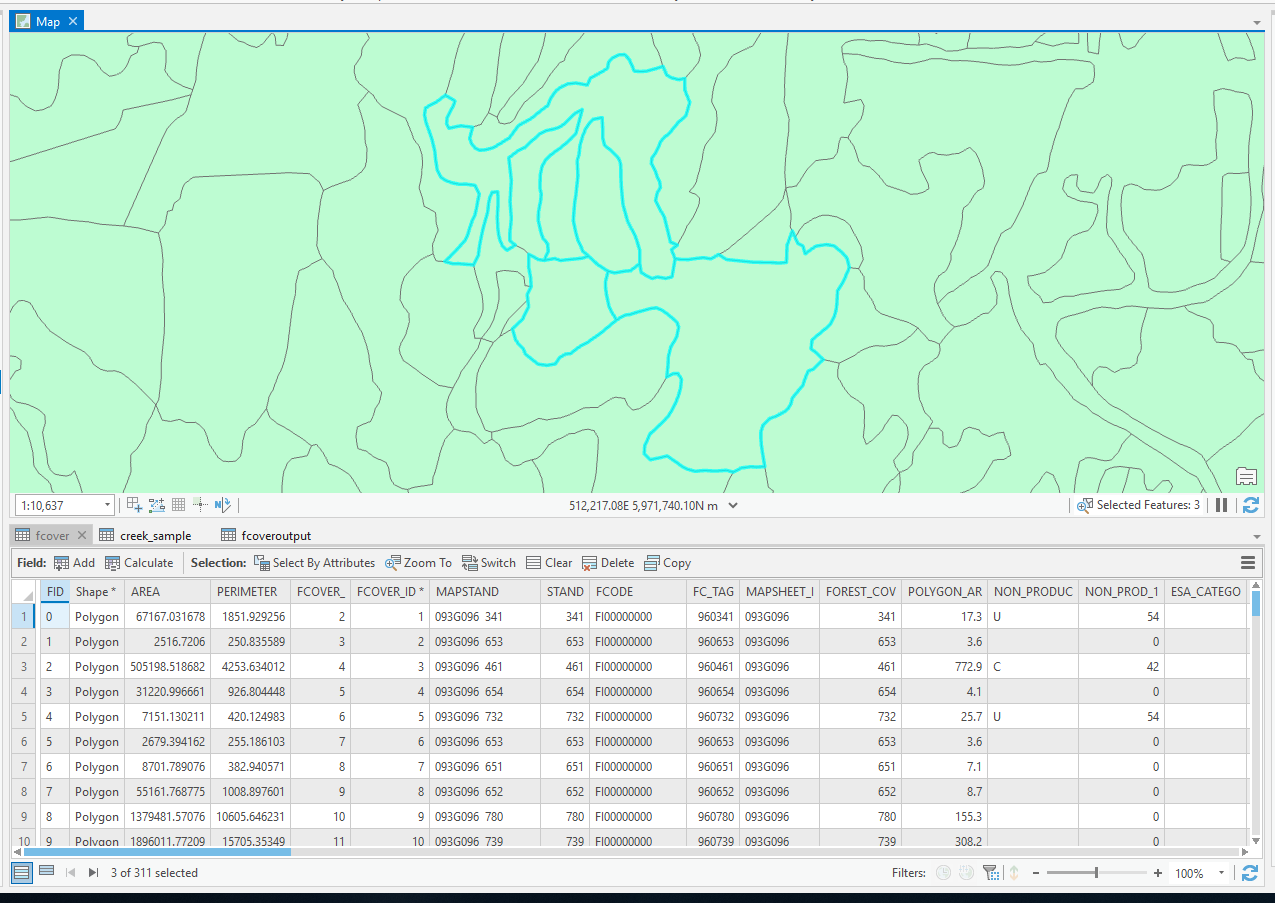Viewport: 1275px width, 903px height.
Task: Pause drawing of the map view
Action: 1221,505
